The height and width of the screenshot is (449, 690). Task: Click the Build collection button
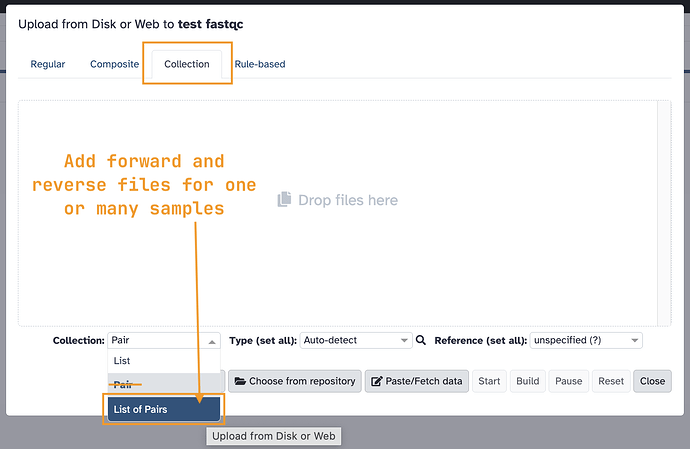(528, 381)
